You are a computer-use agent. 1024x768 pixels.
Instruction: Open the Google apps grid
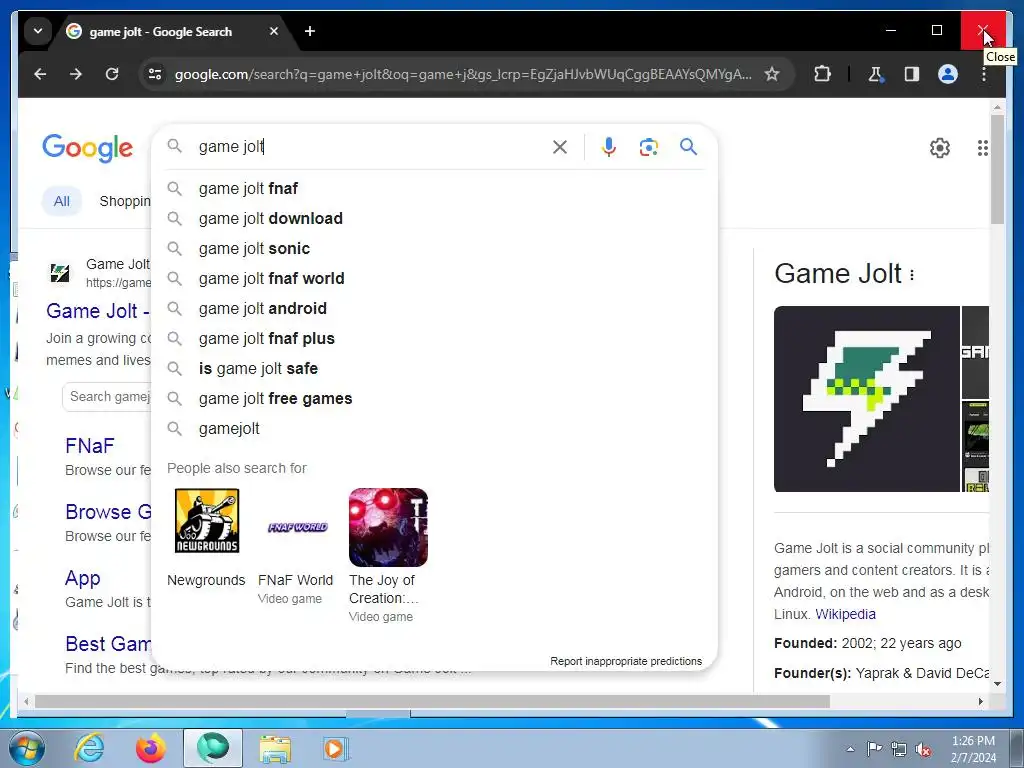click(982, 148)
